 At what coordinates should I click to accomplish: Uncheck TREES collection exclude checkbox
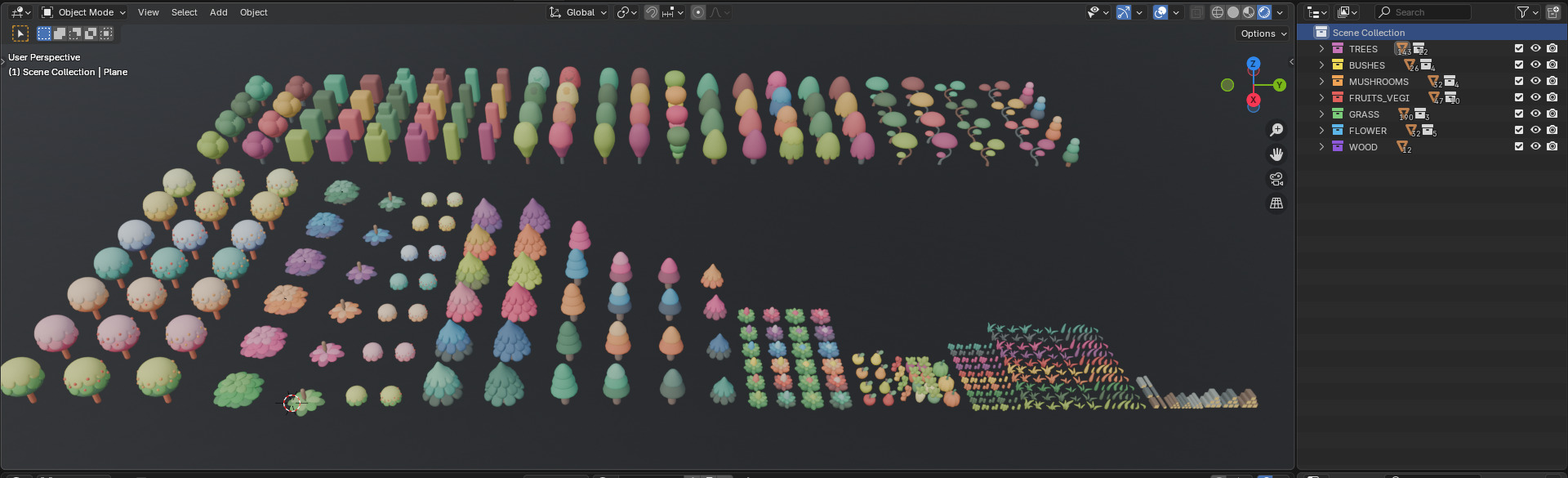1519,49
